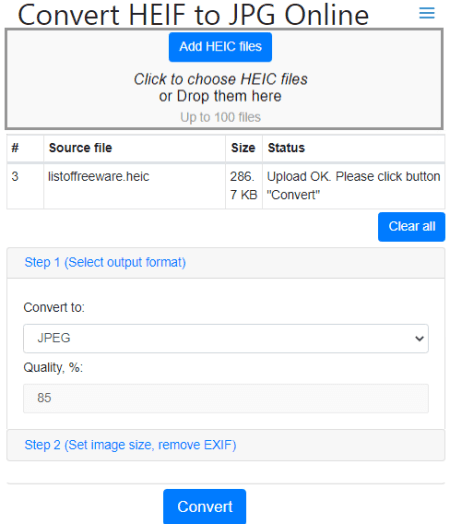The width and height of the screenshot is (450, 524).
Task: Focus the Quality percent field showing 85
Action: (x=226, y=398)
